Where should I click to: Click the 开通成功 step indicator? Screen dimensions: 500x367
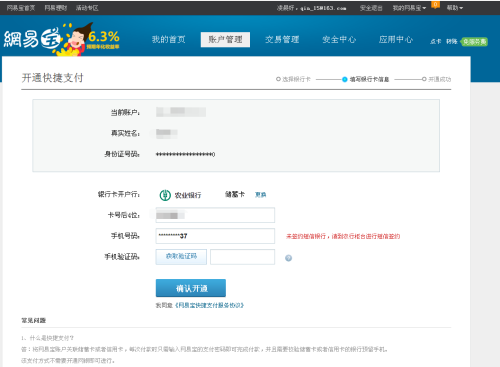pos(436,79)
